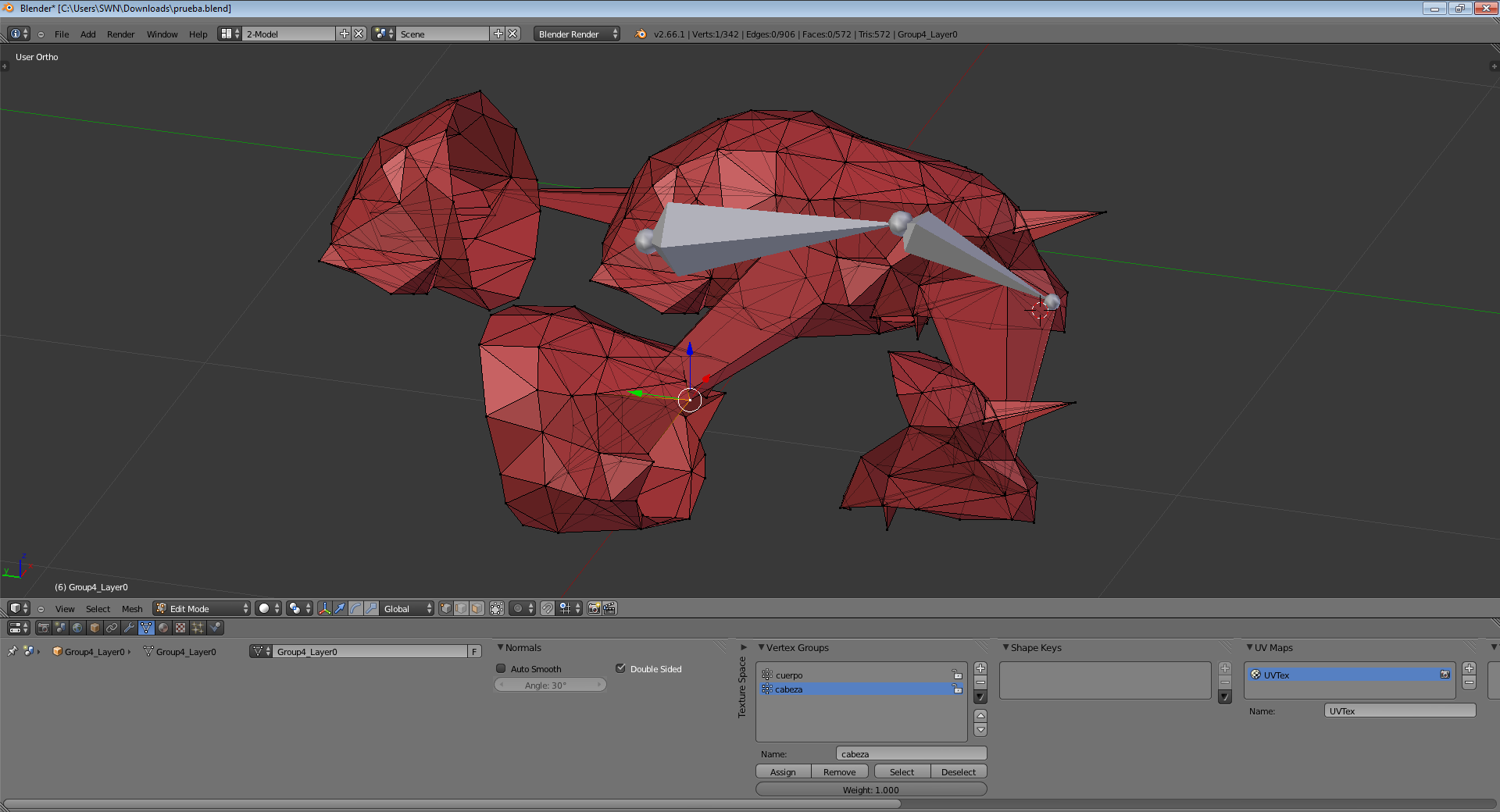The image size is (1500, 812).
Task: Open the Texture properties checkerboard tab
Action: [x=180, y=628]
